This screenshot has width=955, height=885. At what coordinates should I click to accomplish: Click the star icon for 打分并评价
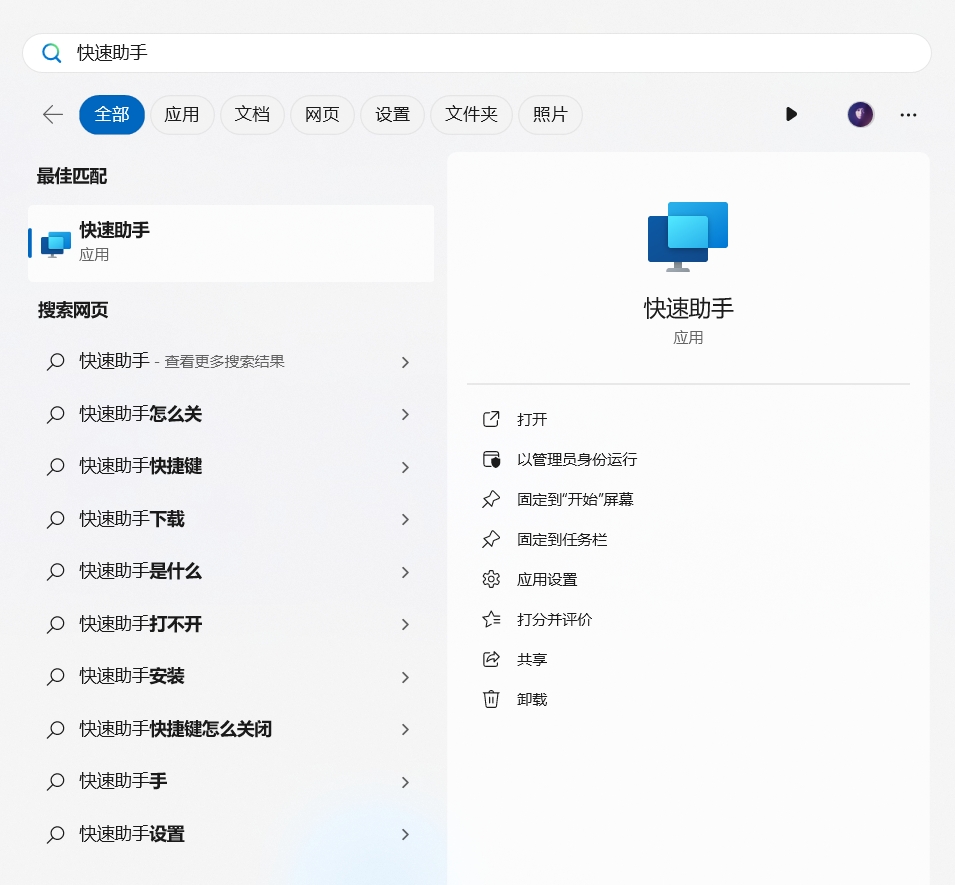point(491,619)
